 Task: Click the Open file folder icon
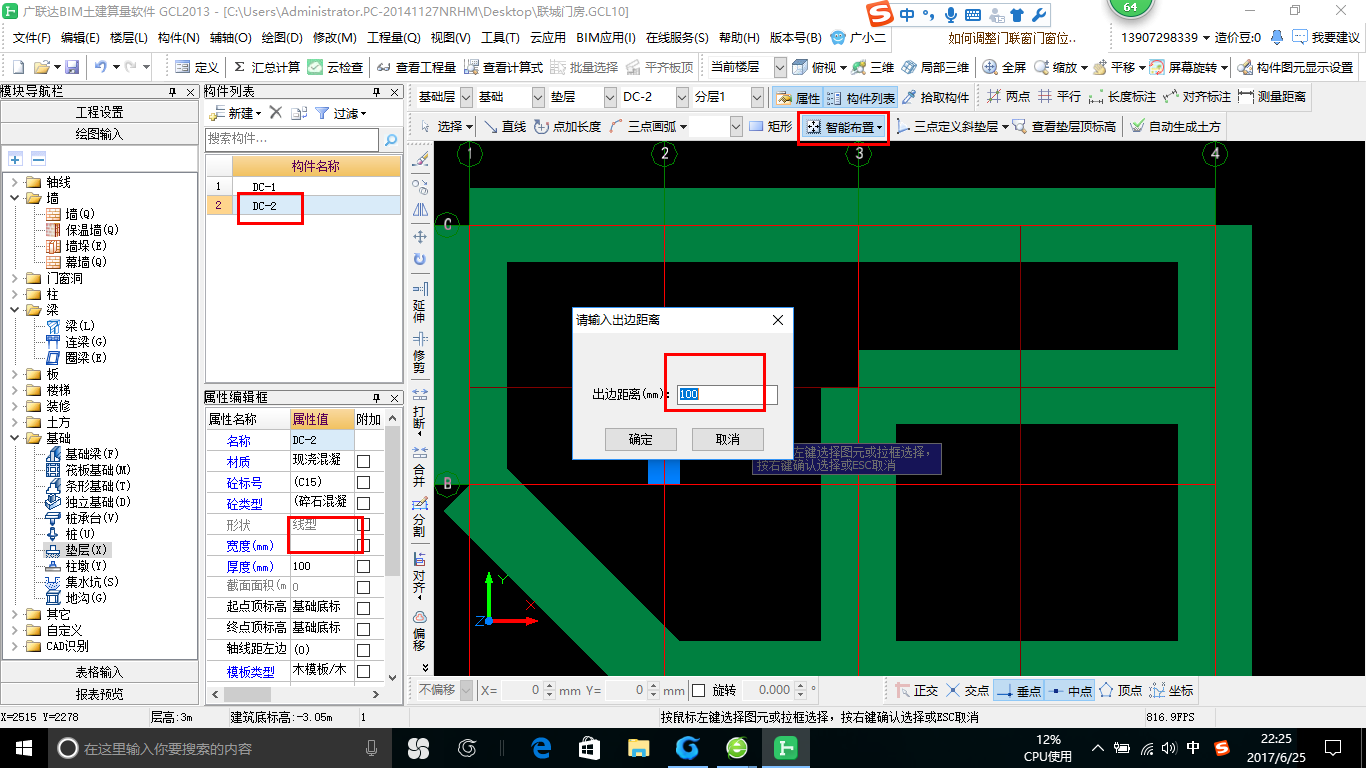[x=42, y=67]
